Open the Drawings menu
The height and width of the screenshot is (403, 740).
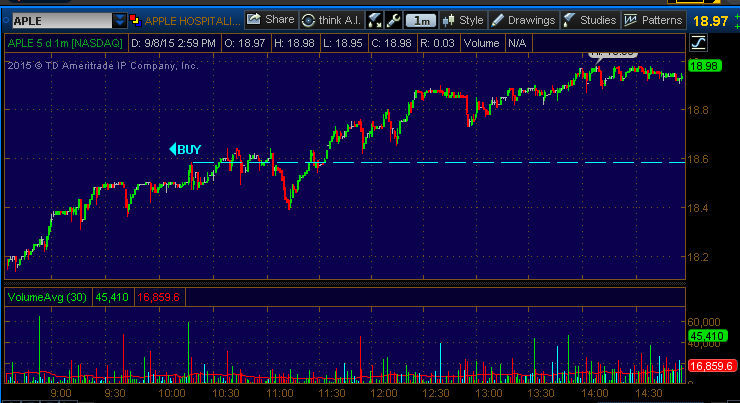(x=522, y=19)
